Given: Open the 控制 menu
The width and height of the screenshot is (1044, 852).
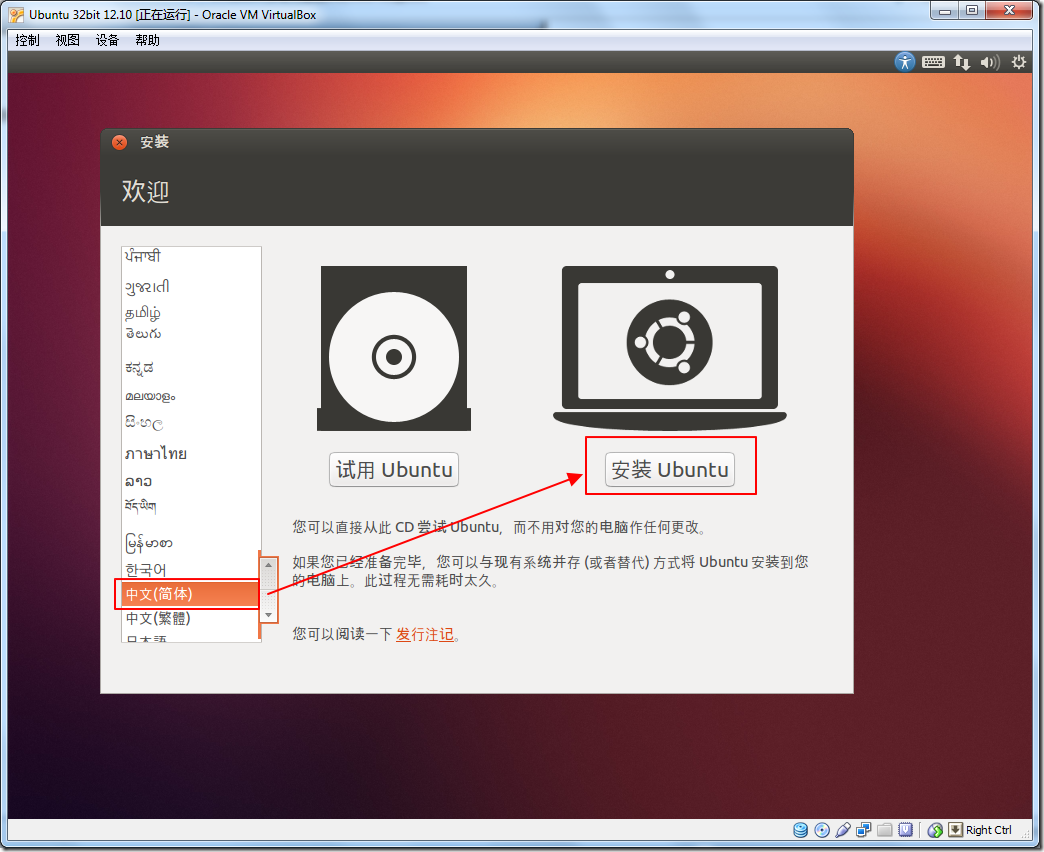Looking at the screenshot, I should click(27, 40).
